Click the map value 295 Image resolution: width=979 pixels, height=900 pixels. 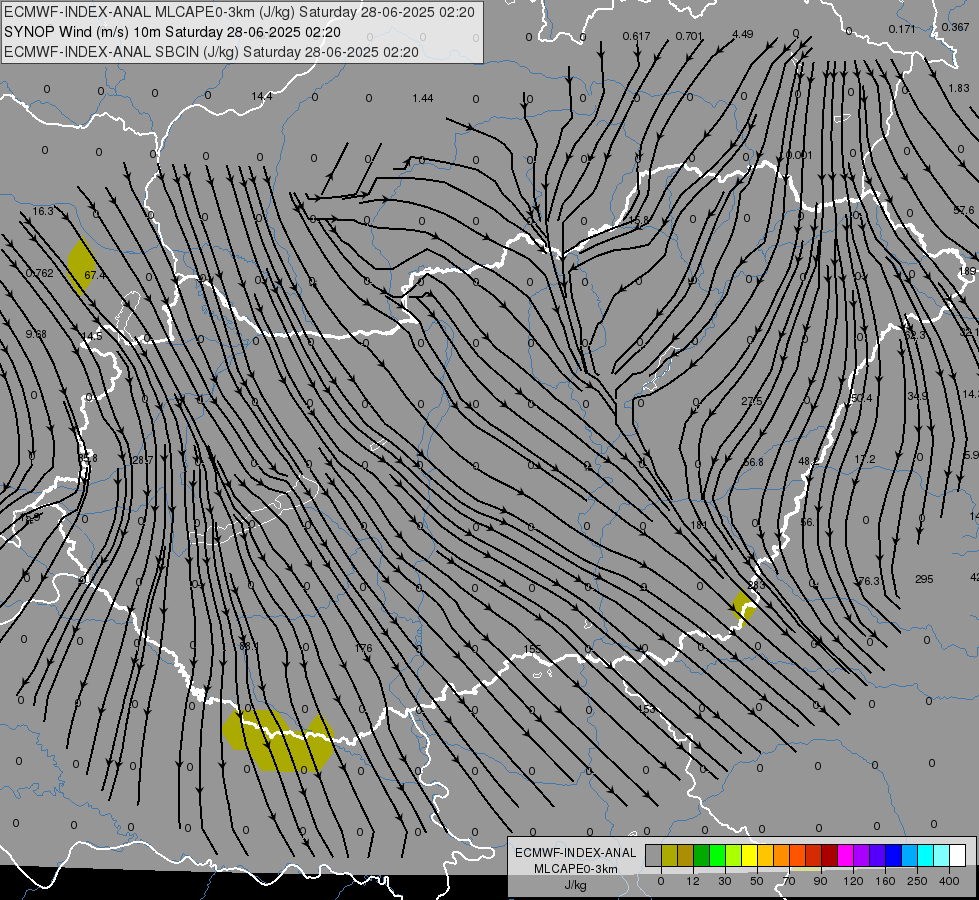pos(924,579)
